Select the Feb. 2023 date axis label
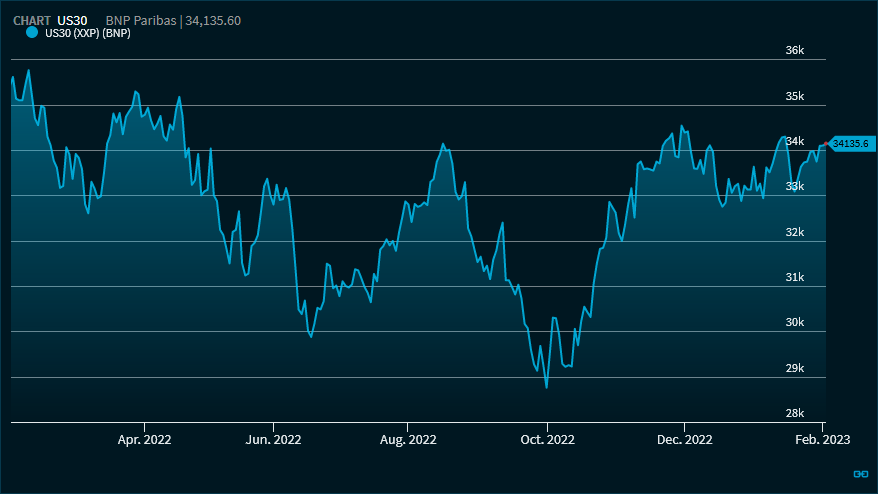 (822, 439)
